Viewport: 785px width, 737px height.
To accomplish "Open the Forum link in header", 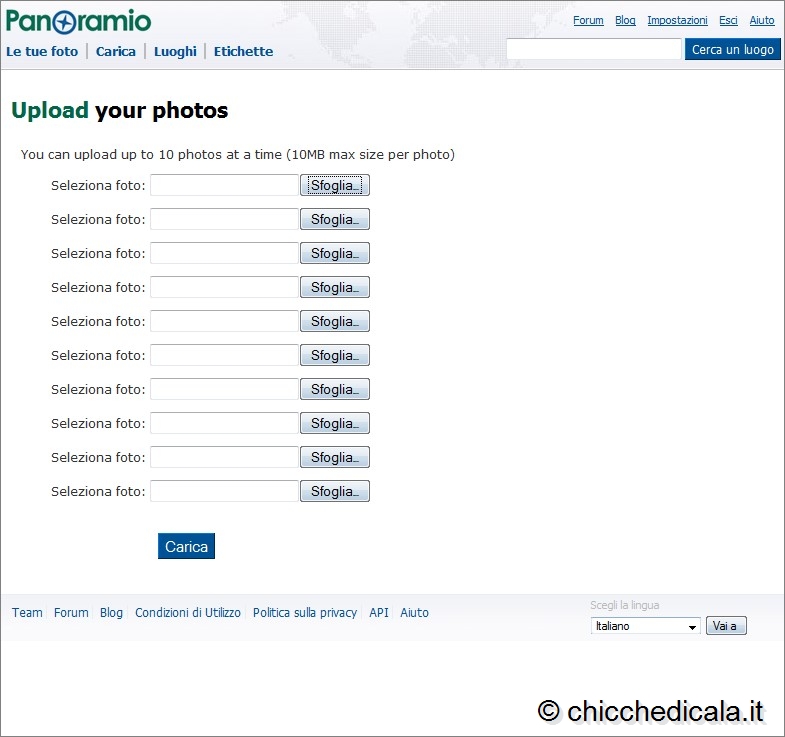I will (x=588, y=20).
